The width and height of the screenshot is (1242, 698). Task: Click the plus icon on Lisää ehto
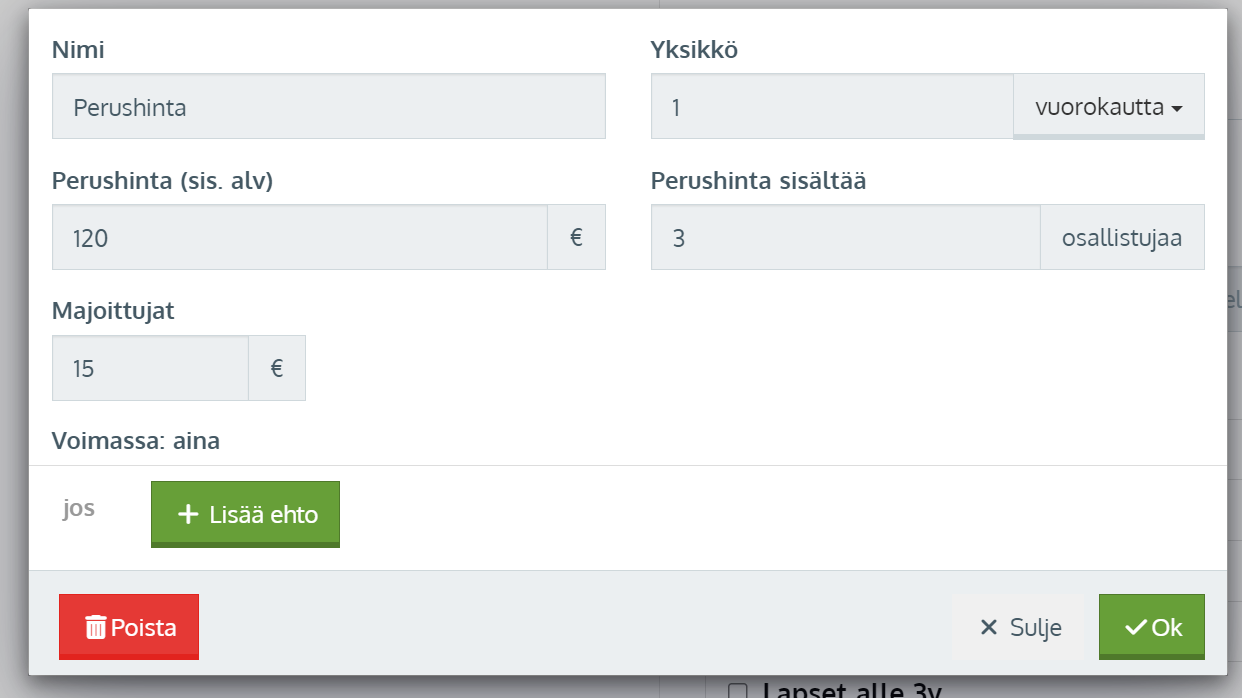click(x=187, y=515)
